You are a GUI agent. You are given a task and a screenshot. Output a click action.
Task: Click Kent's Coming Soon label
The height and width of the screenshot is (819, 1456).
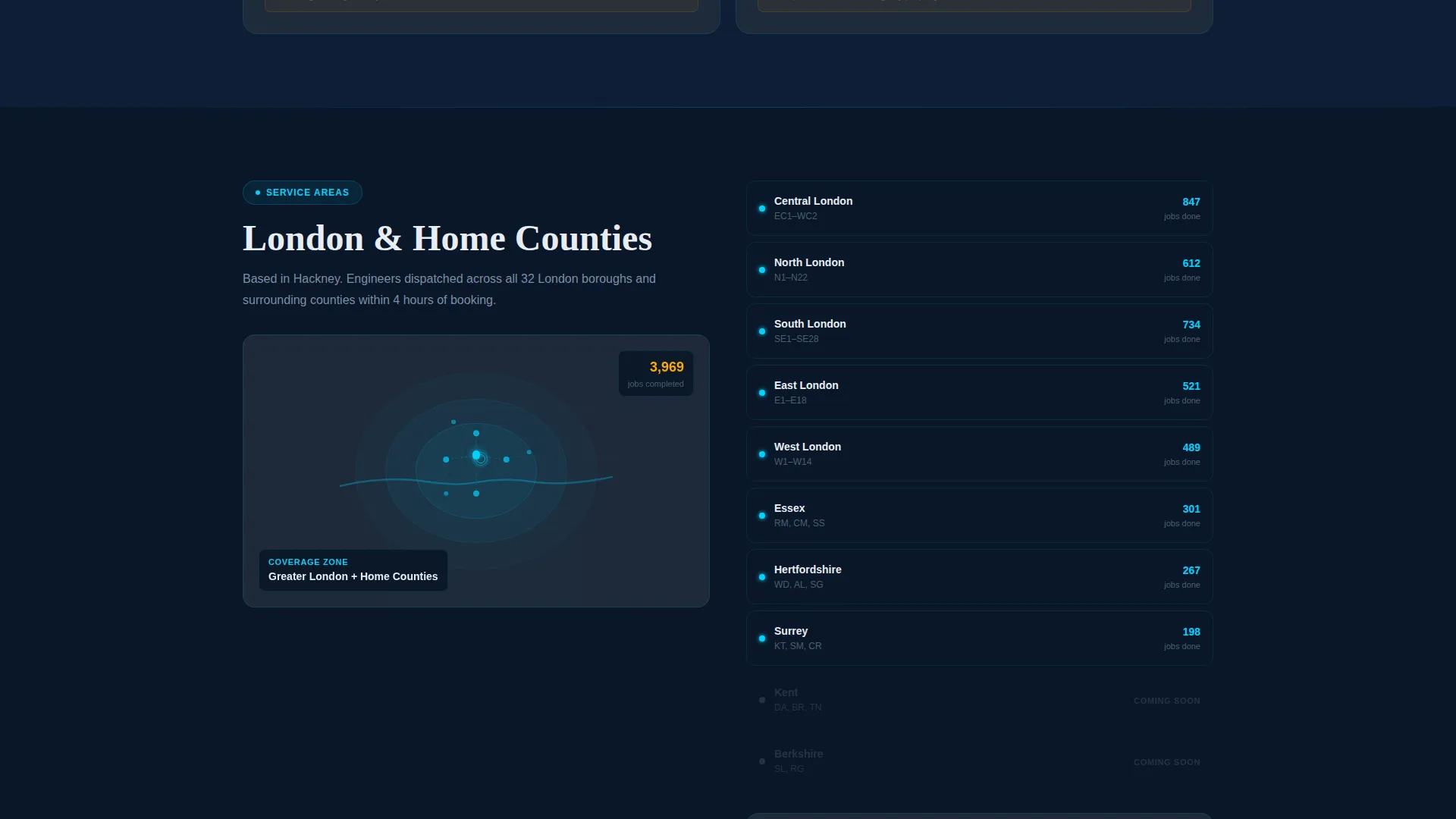1166,701
